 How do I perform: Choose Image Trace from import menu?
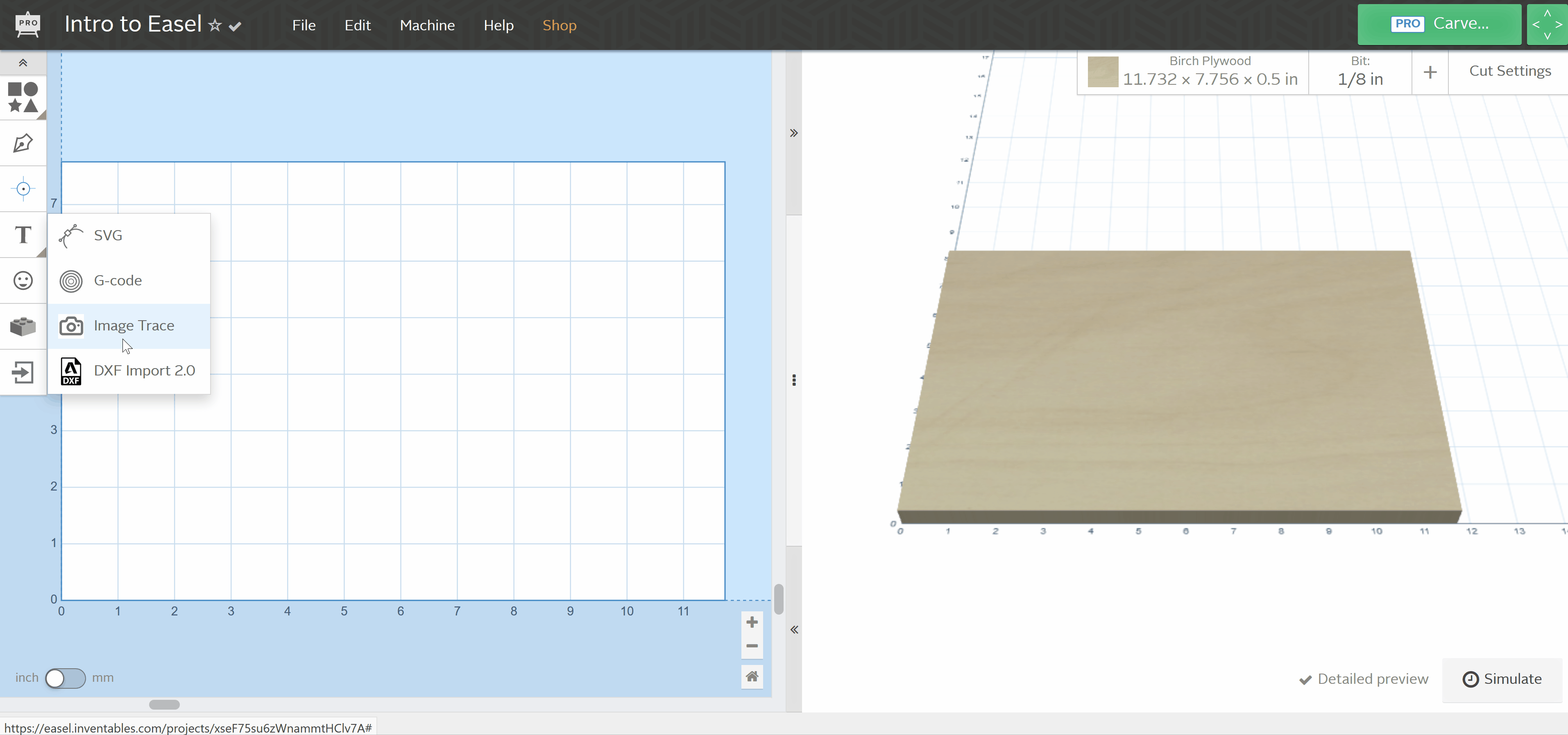pyautogui.click(x=133, y=326)
